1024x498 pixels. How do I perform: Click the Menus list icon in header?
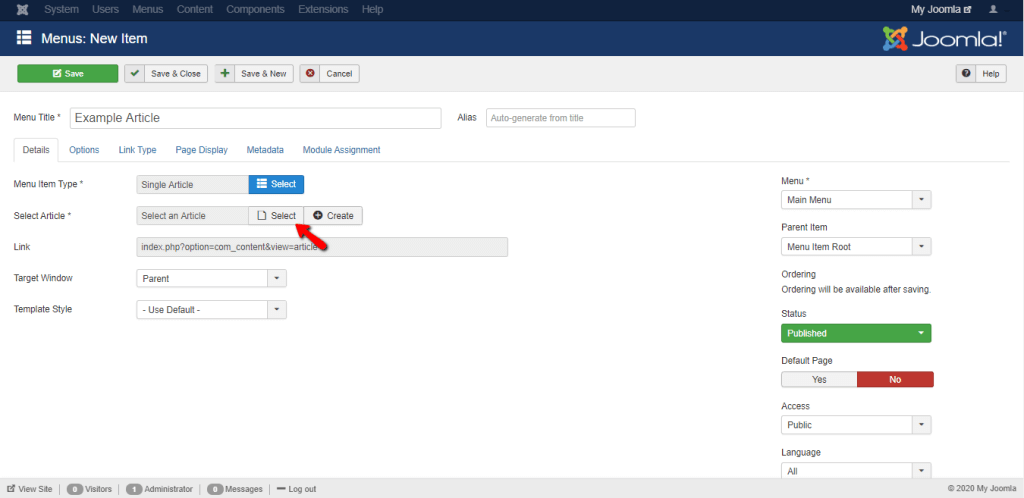click(24, 38)
